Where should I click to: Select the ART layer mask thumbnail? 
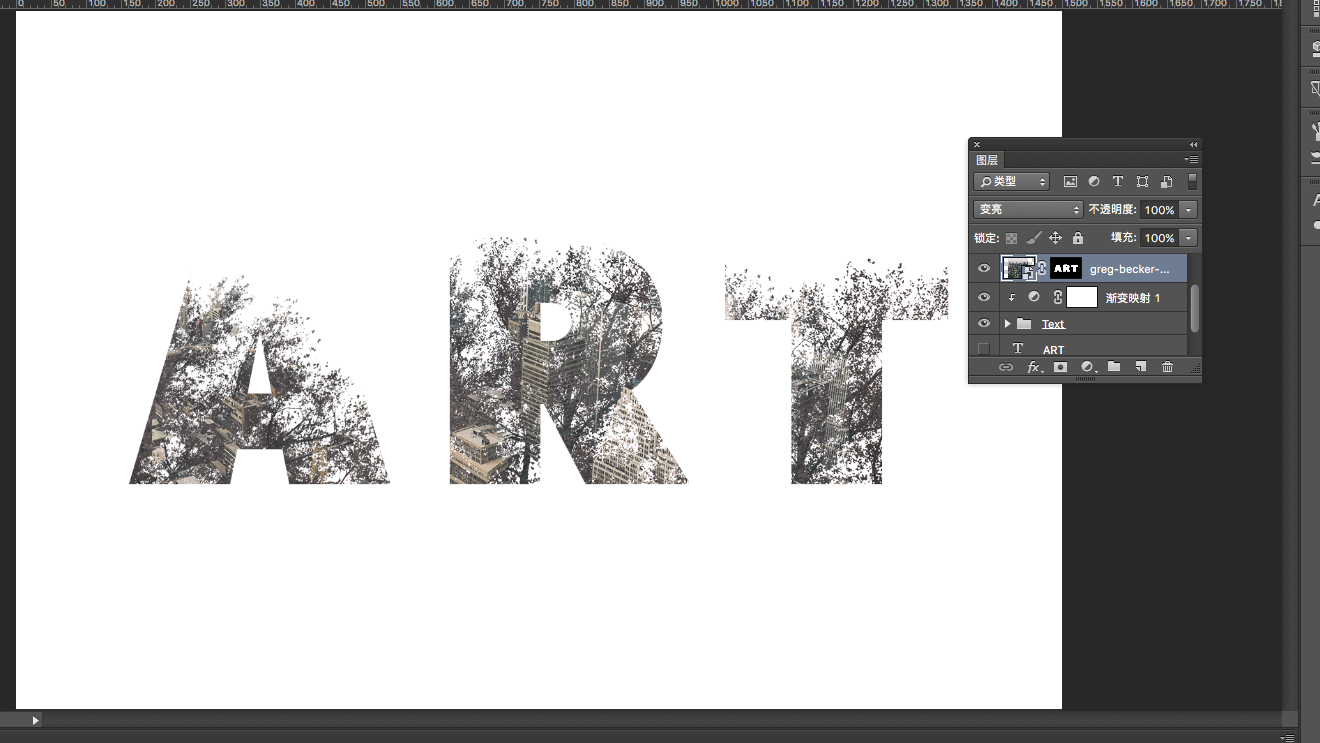point(1066,269)
